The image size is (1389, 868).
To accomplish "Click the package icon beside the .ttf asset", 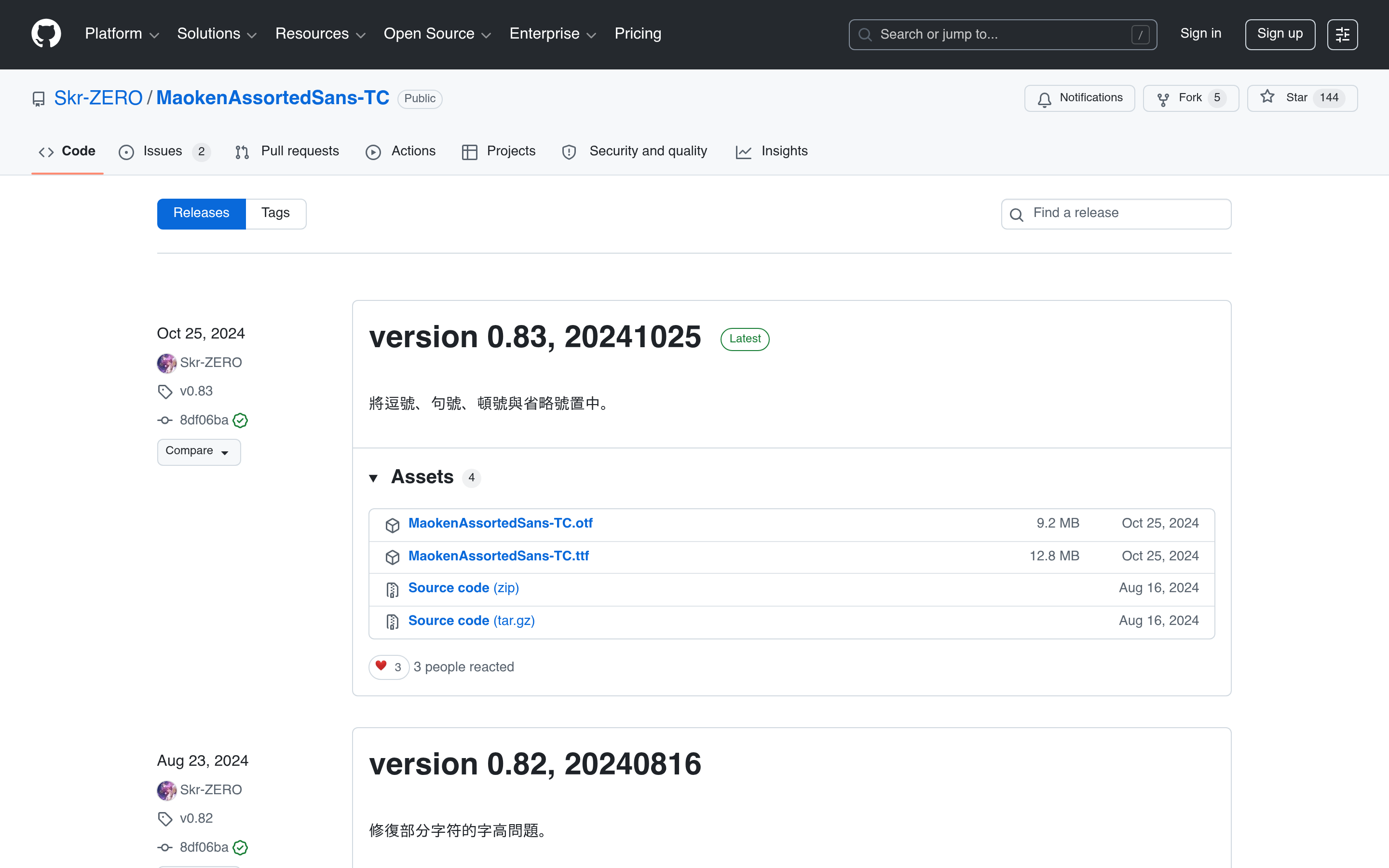I will [x=393, y=557].
